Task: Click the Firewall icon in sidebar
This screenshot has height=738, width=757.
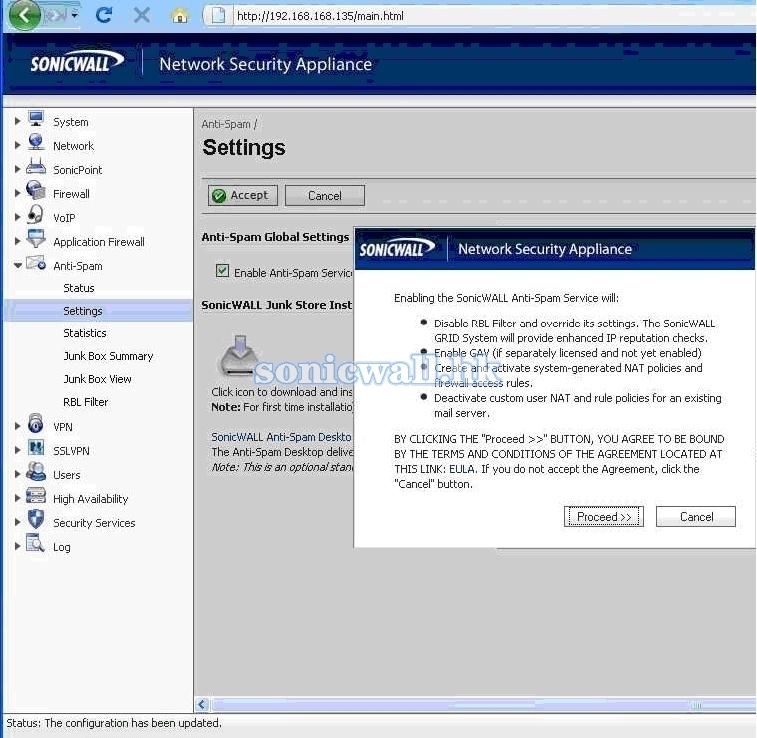Action: 36,190
